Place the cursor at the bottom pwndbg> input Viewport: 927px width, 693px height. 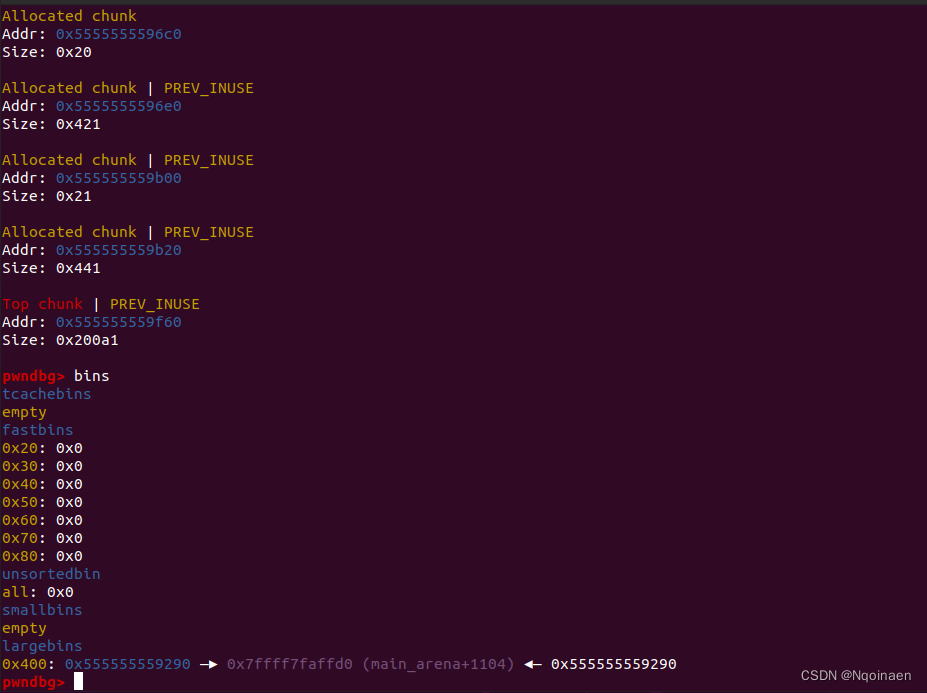(78, 682)
